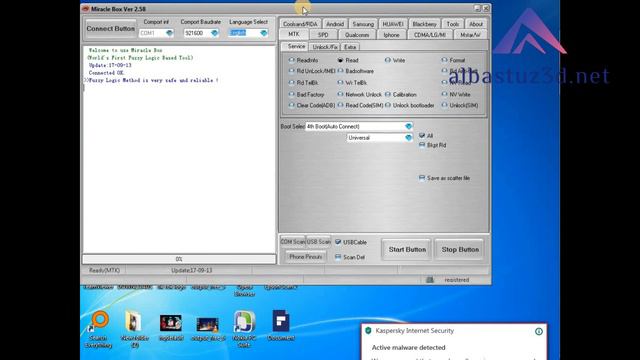Expand the Universal dropdown
640x360 pixels.
click(408, 138)
